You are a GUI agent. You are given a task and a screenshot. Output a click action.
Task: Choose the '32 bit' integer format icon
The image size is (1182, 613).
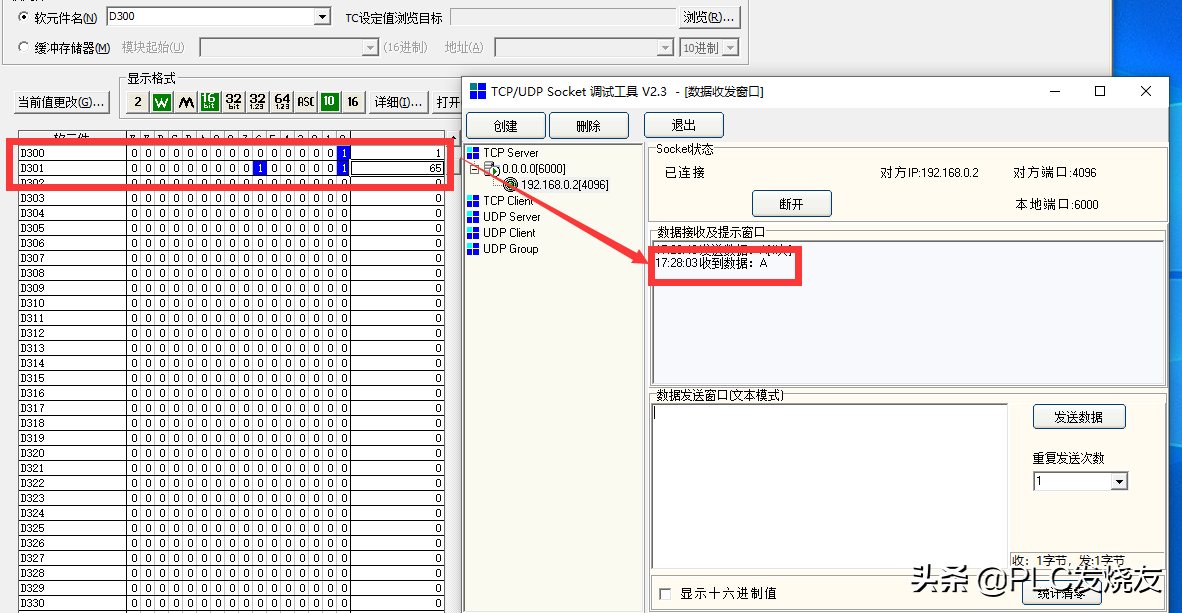click(x=234, y=102)
